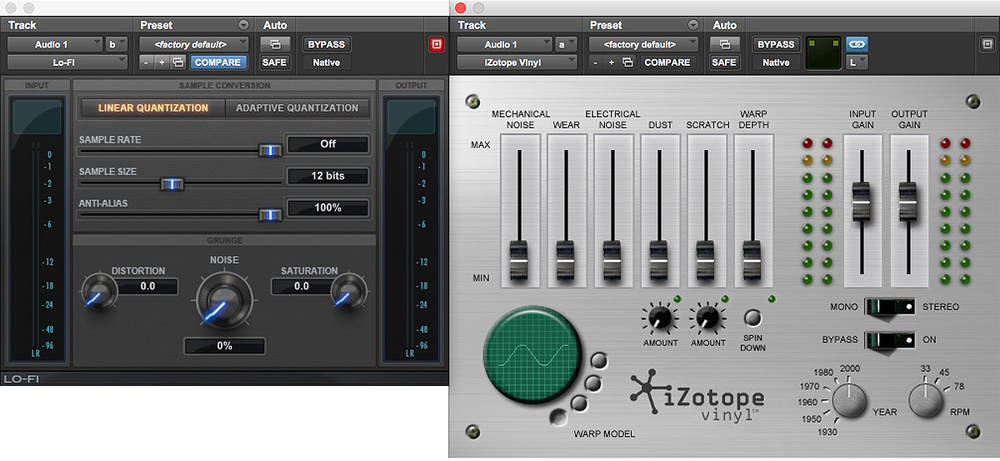
Task: Open channel selector 'L' dropdown in Vinyl
Action: 857,62
